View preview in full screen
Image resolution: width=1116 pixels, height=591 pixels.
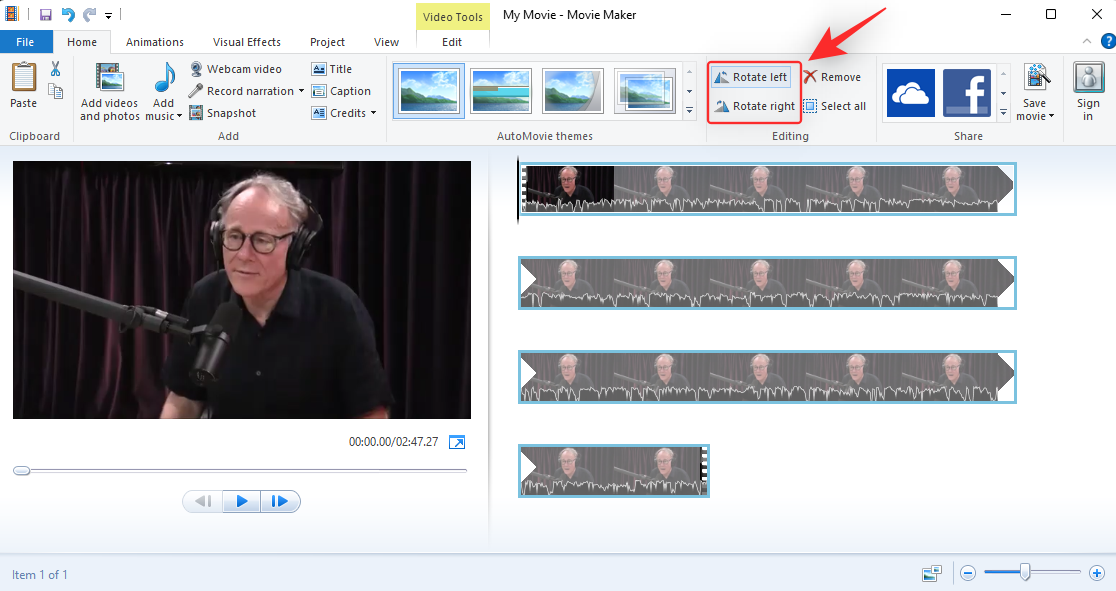click(457, 442)
